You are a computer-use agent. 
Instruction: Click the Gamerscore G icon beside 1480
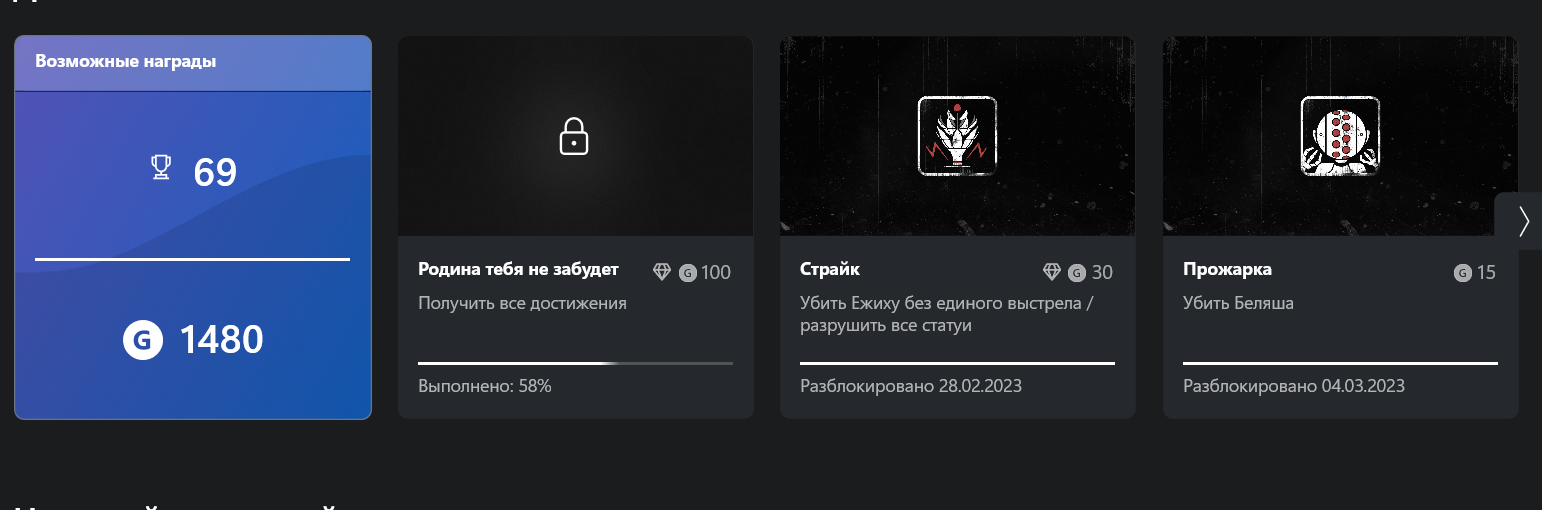[143, 341]
